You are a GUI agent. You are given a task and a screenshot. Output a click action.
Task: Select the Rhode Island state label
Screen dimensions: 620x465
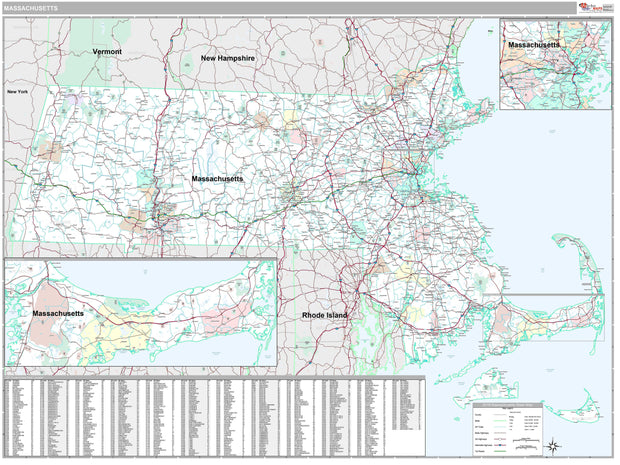coord(325,315)
